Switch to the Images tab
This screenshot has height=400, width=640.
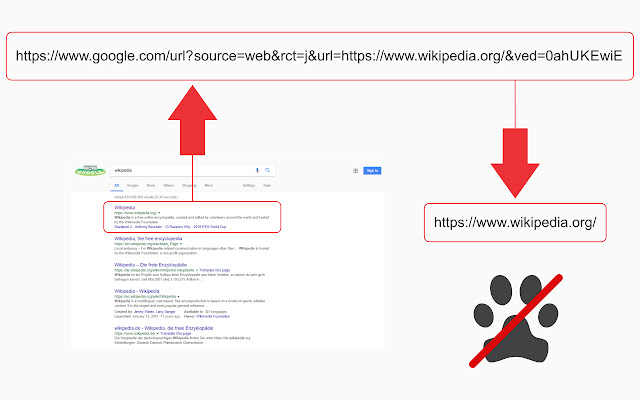coord(133,185)
